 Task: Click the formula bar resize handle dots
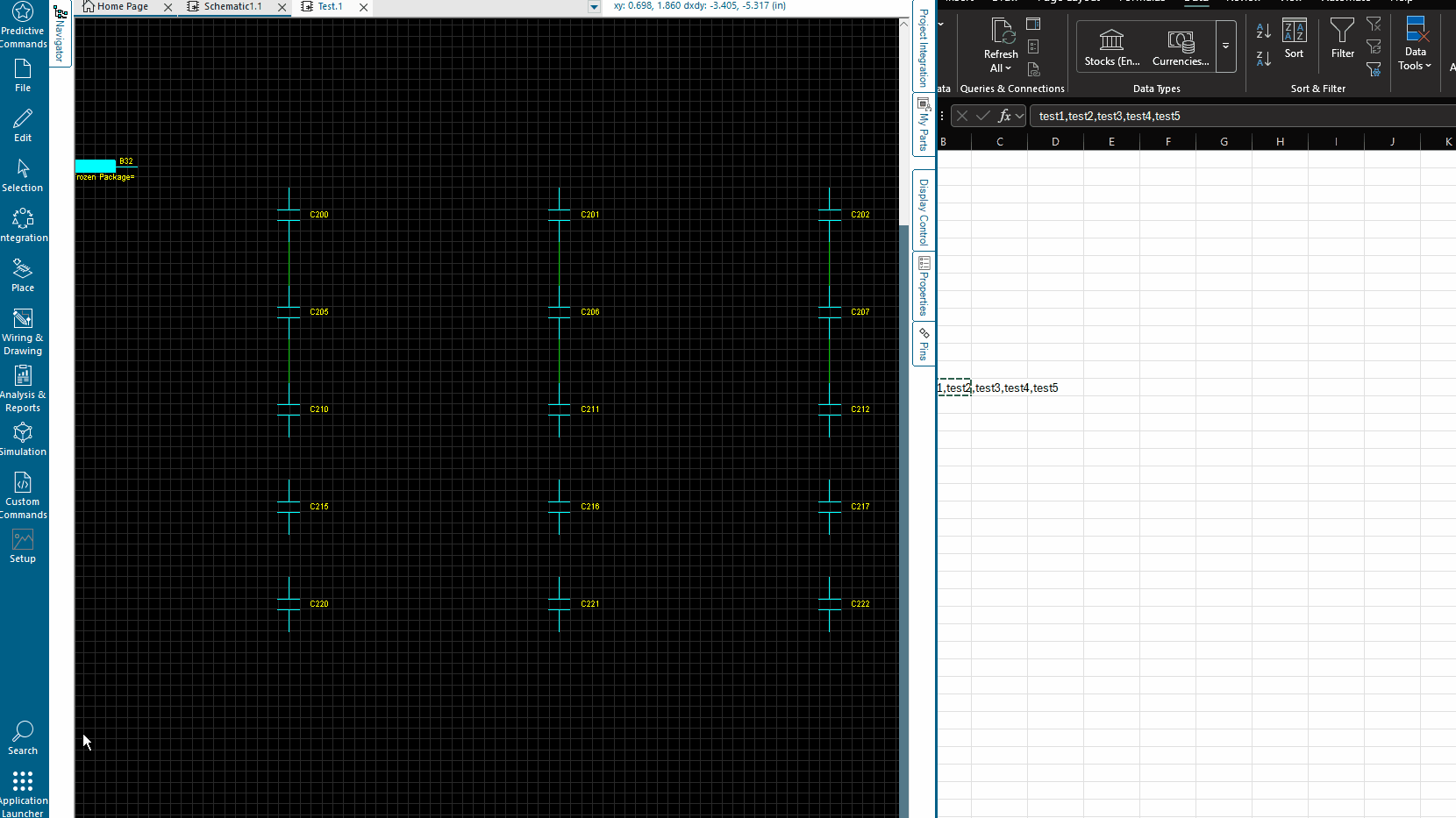942,116
